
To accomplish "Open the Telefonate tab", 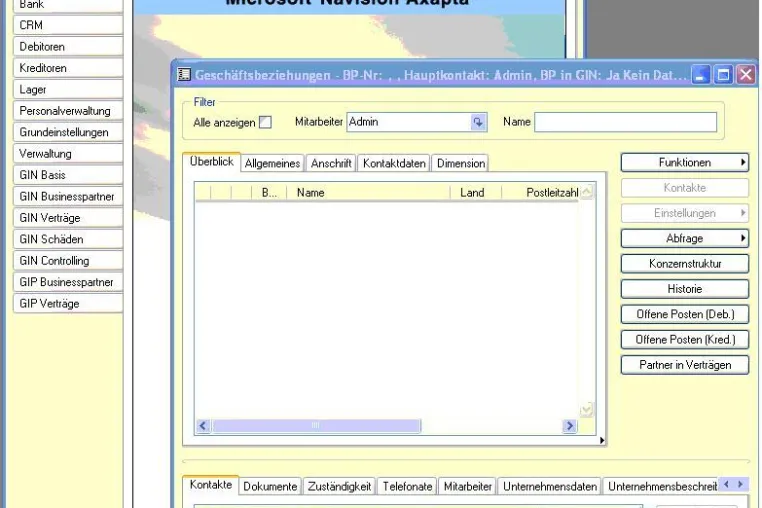I will (407, 486).
